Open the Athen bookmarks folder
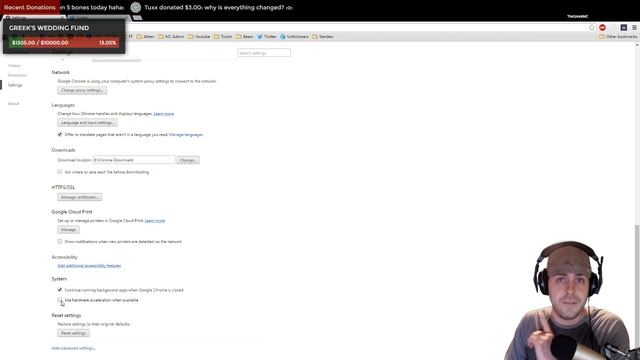Image resolution: width=640 pixels, height=360 pixels. [x=145, y=37]
